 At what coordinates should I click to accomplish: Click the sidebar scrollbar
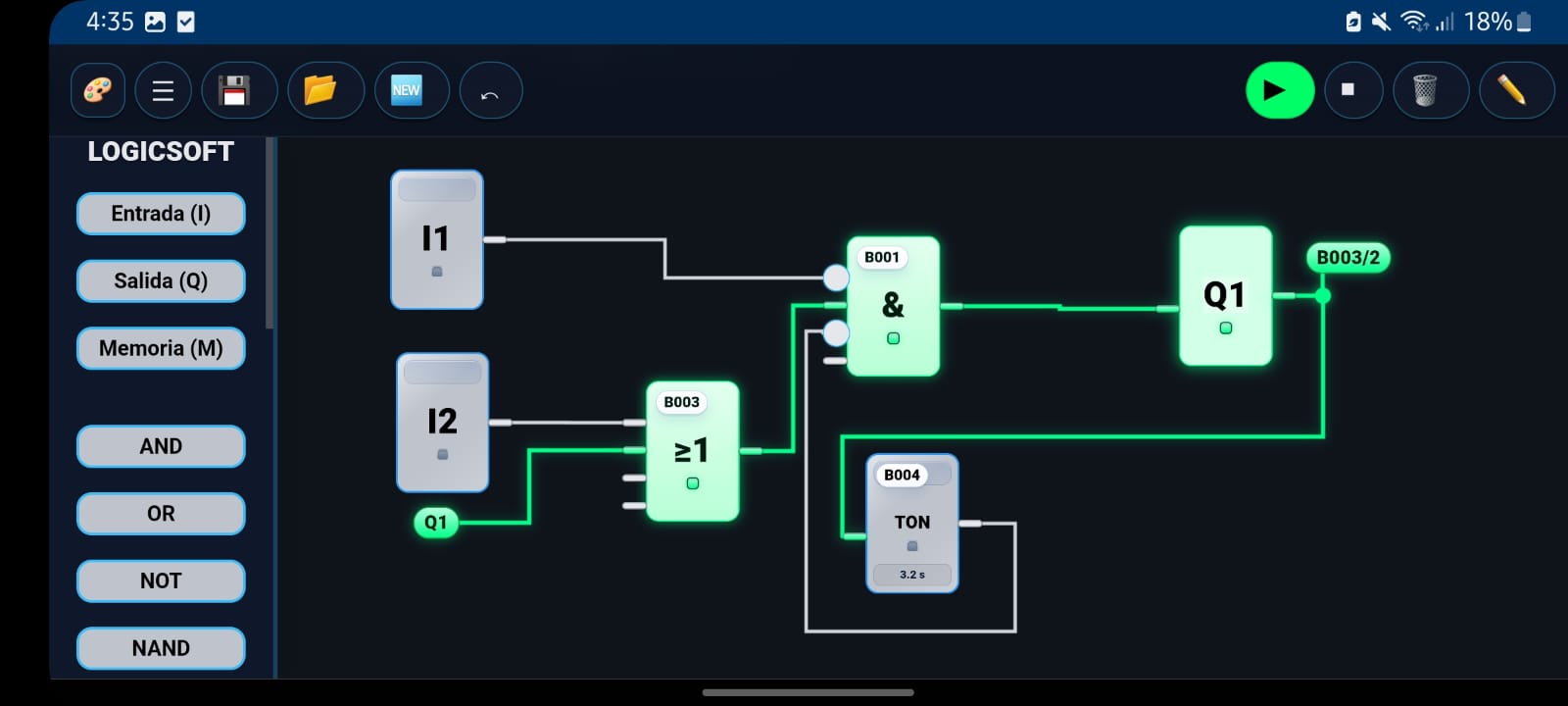270,235
